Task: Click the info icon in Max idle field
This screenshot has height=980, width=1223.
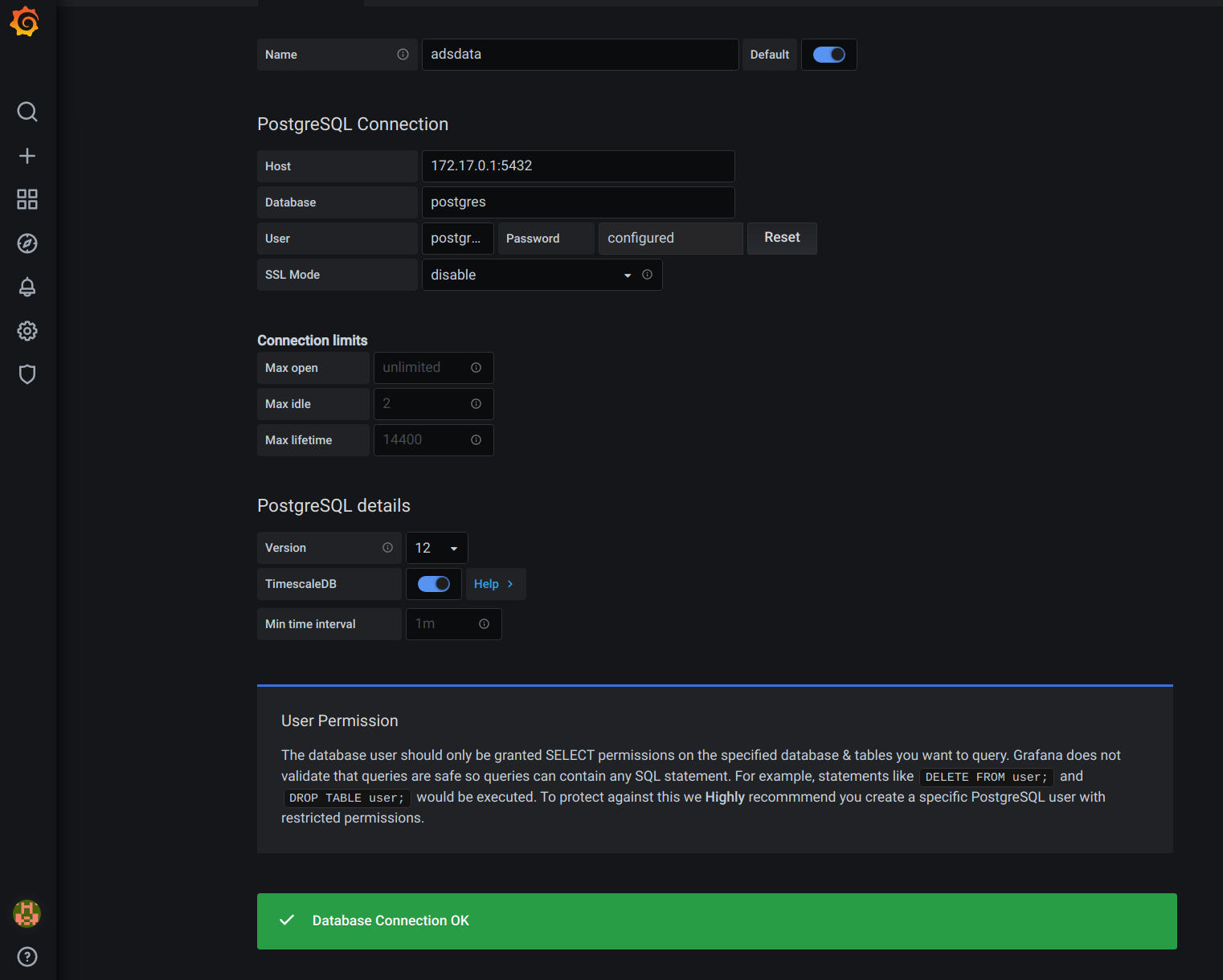Action: coord(476,404)
